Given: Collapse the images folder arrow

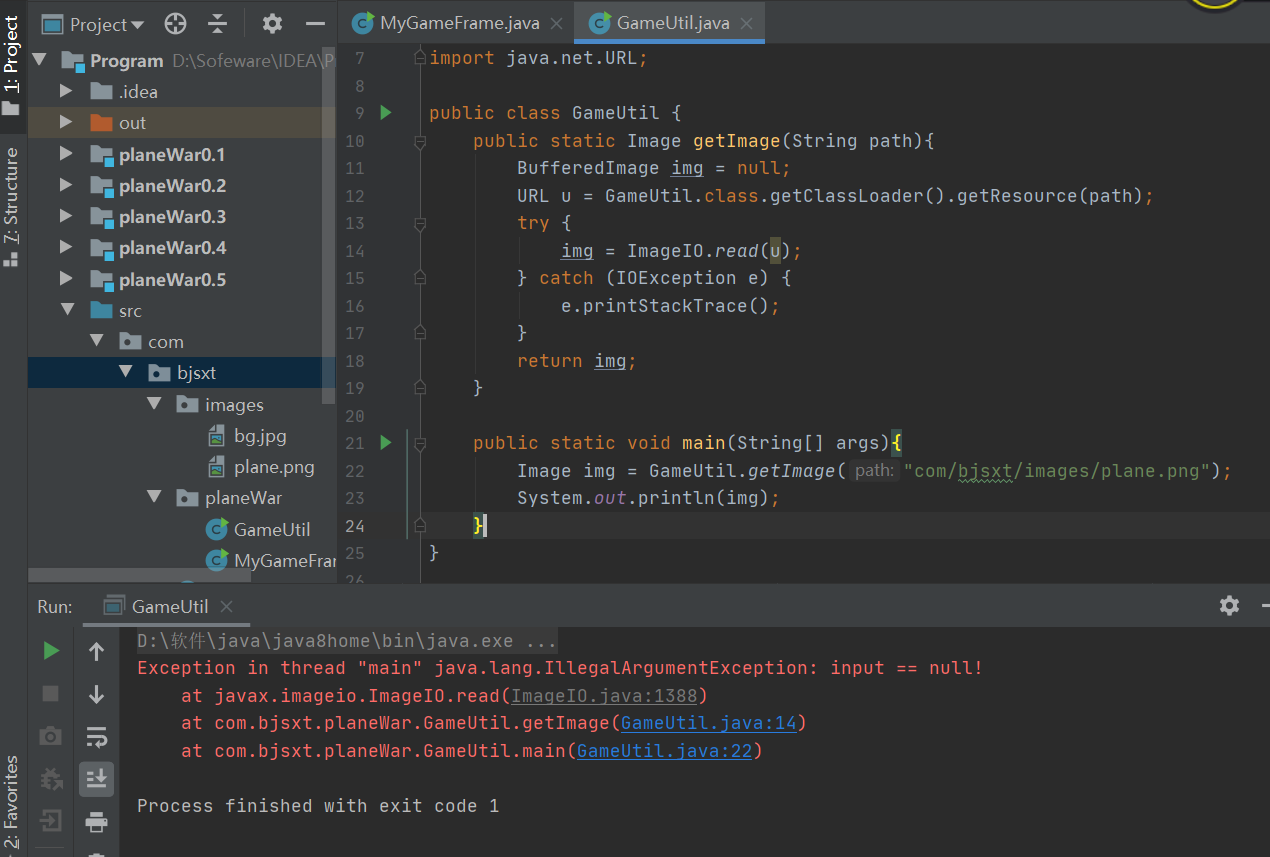Looking at the screenshot, I should pos(155,404).
